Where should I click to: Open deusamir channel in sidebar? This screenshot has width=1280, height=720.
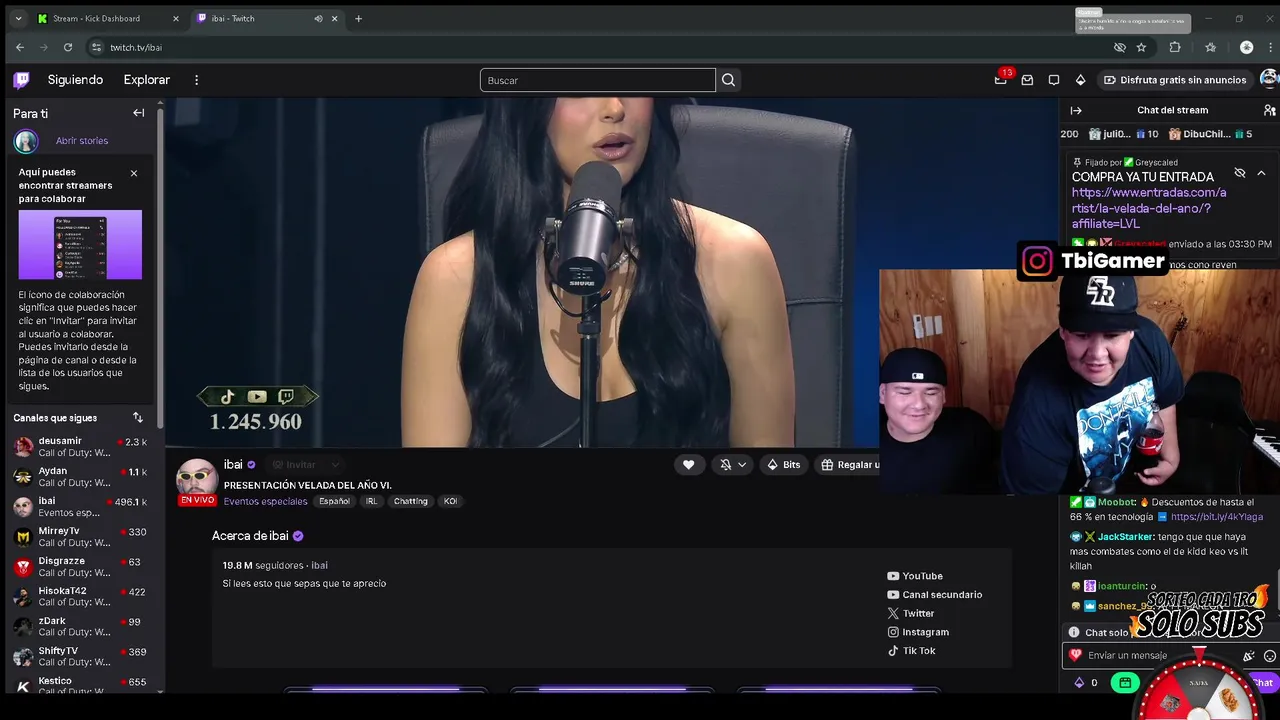80,447
